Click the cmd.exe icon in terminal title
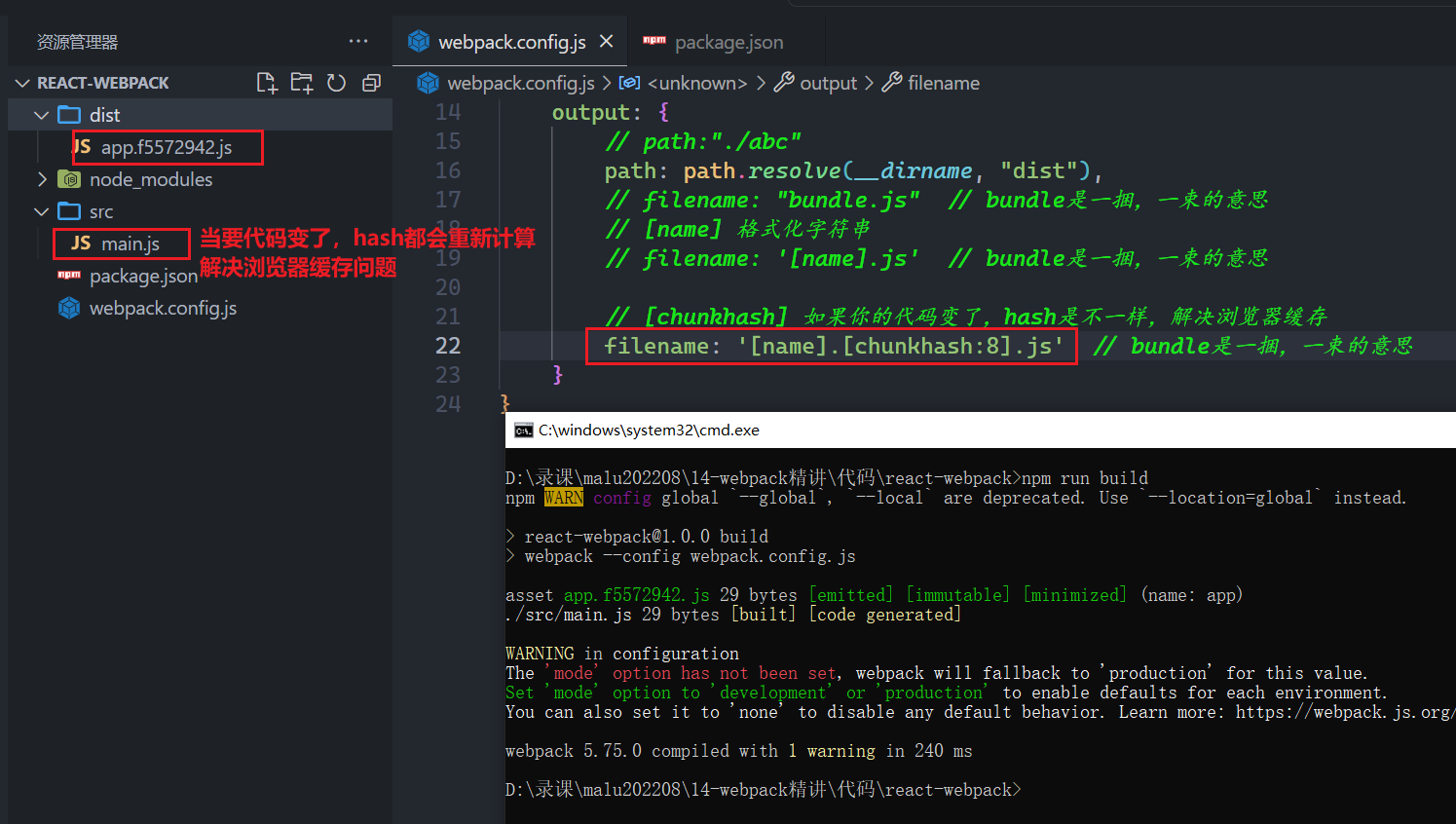1456x824 pixels. click(x=524, y=430)
